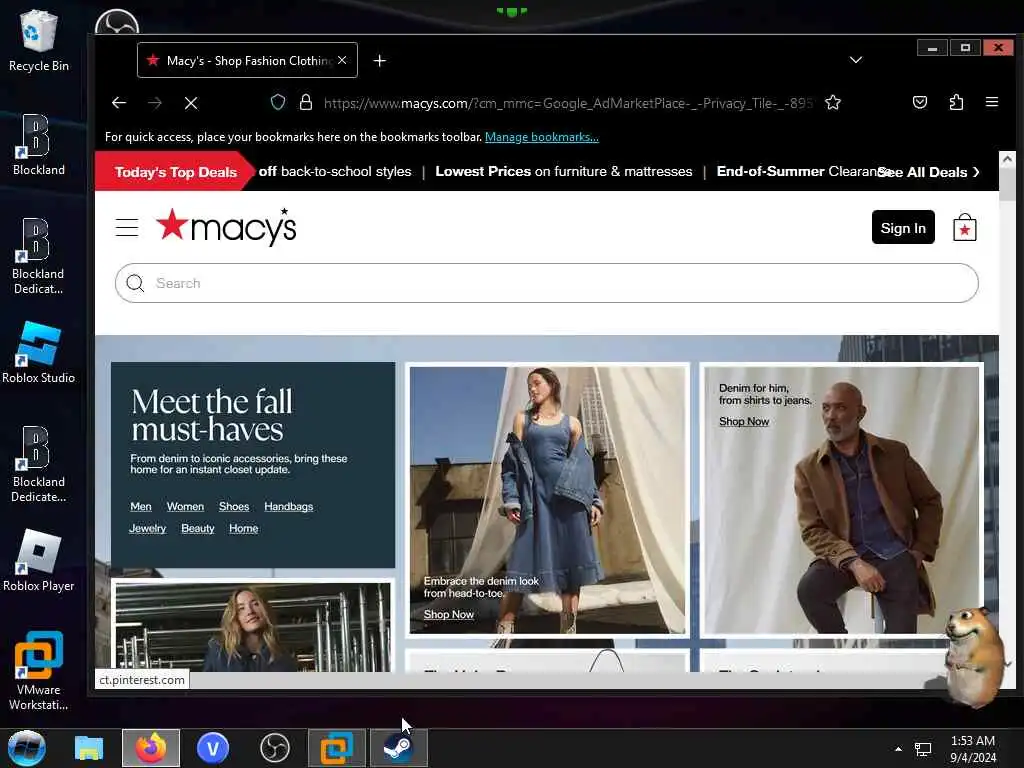Click Lowest Prices on furniture & mattresses

coord(564,171)
